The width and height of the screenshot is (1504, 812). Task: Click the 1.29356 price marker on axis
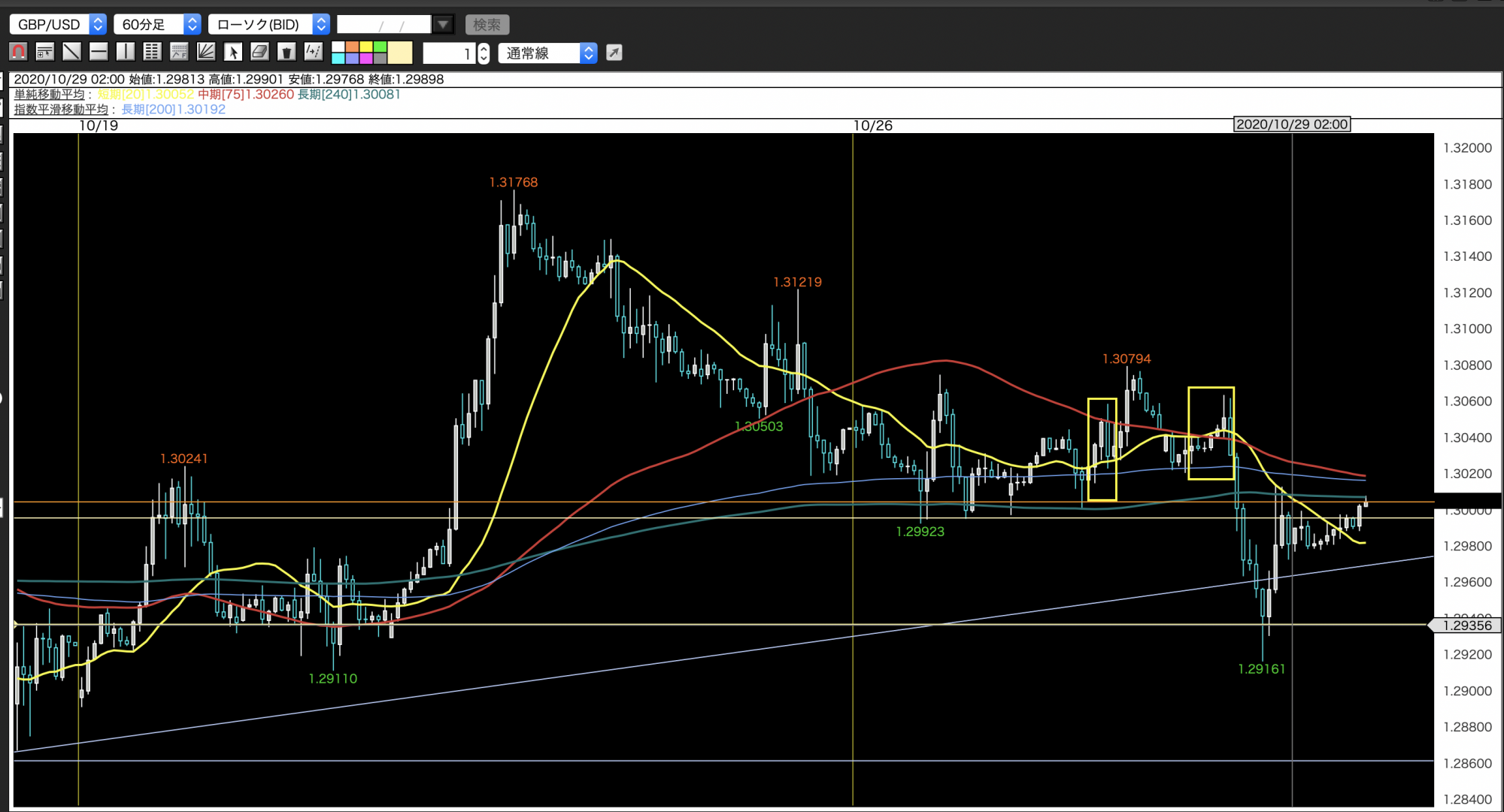tap(1466, 625)
